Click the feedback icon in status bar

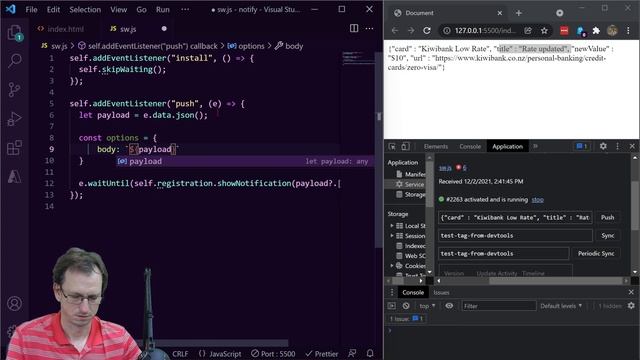pos(352,353)
